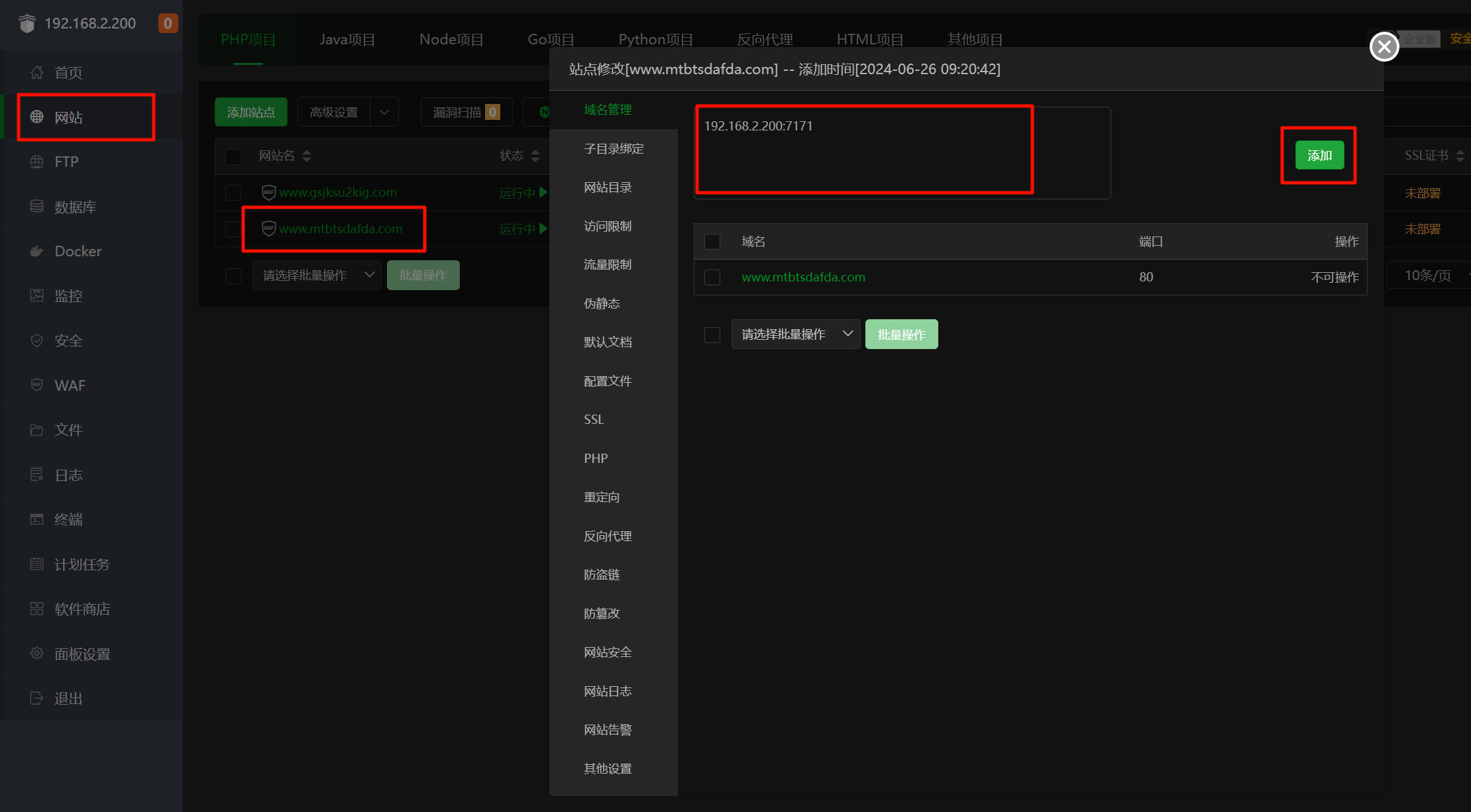
Task: Click the Docker whale sidebar icon
Action: pyautogui.click(x=37, y=251)
